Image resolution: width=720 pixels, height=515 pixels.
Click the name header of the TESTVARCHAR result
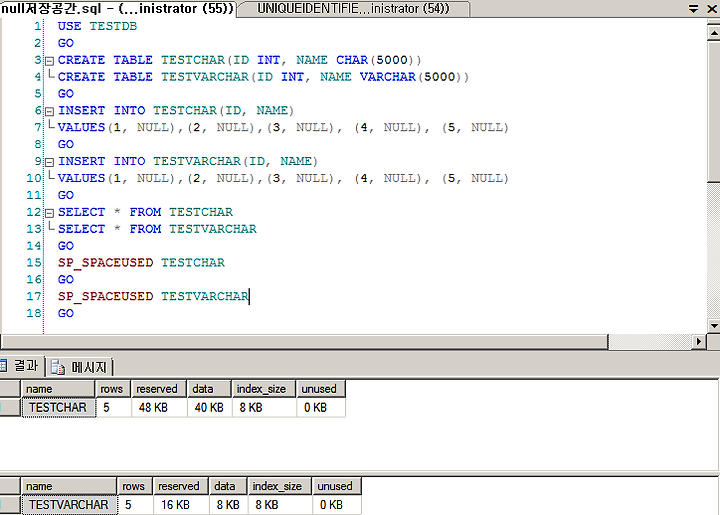click(68, 486)
